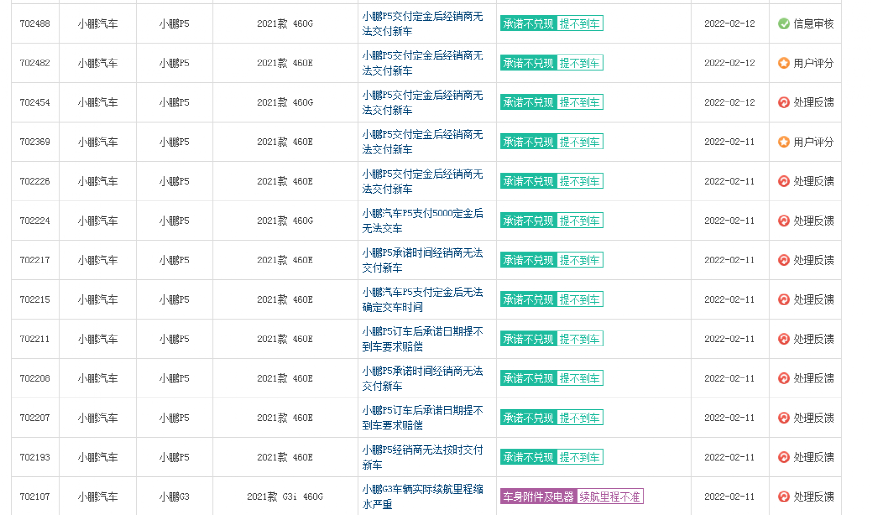Image resolution: width=872 pixels, height=515 pixels.
Task: Open complaint title link in row 702217
Action: [422, 260]
